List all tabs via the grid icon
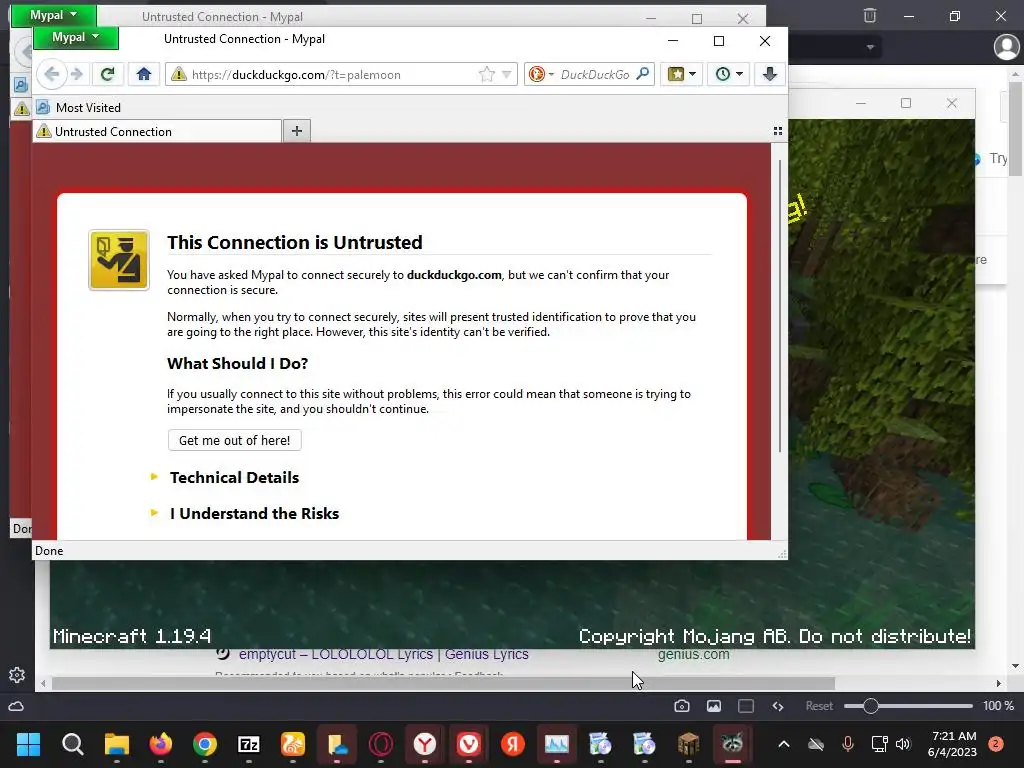Image resolution: width=1024 pixels, height=768 pixels. 778,131
